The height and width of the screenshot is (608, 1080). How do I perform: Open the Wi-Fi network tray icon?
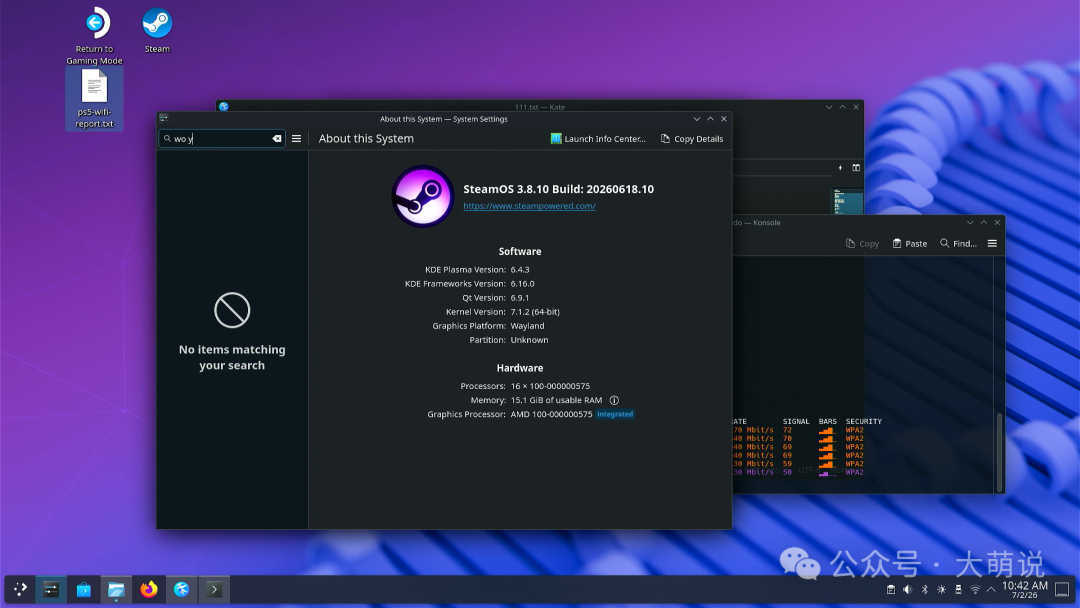(975, 589)
